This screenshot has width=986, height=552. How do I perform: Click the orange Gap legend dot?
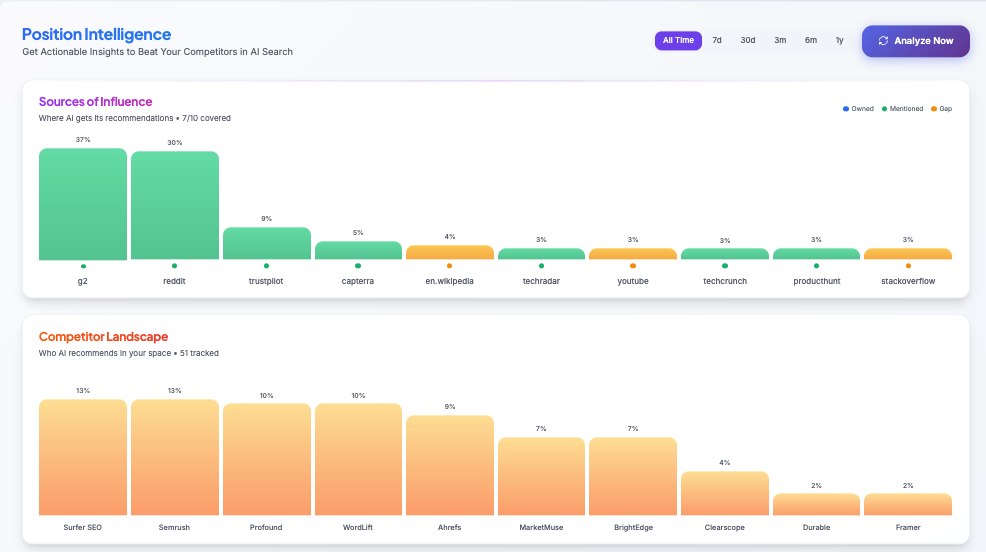click(x=934, y=109)
